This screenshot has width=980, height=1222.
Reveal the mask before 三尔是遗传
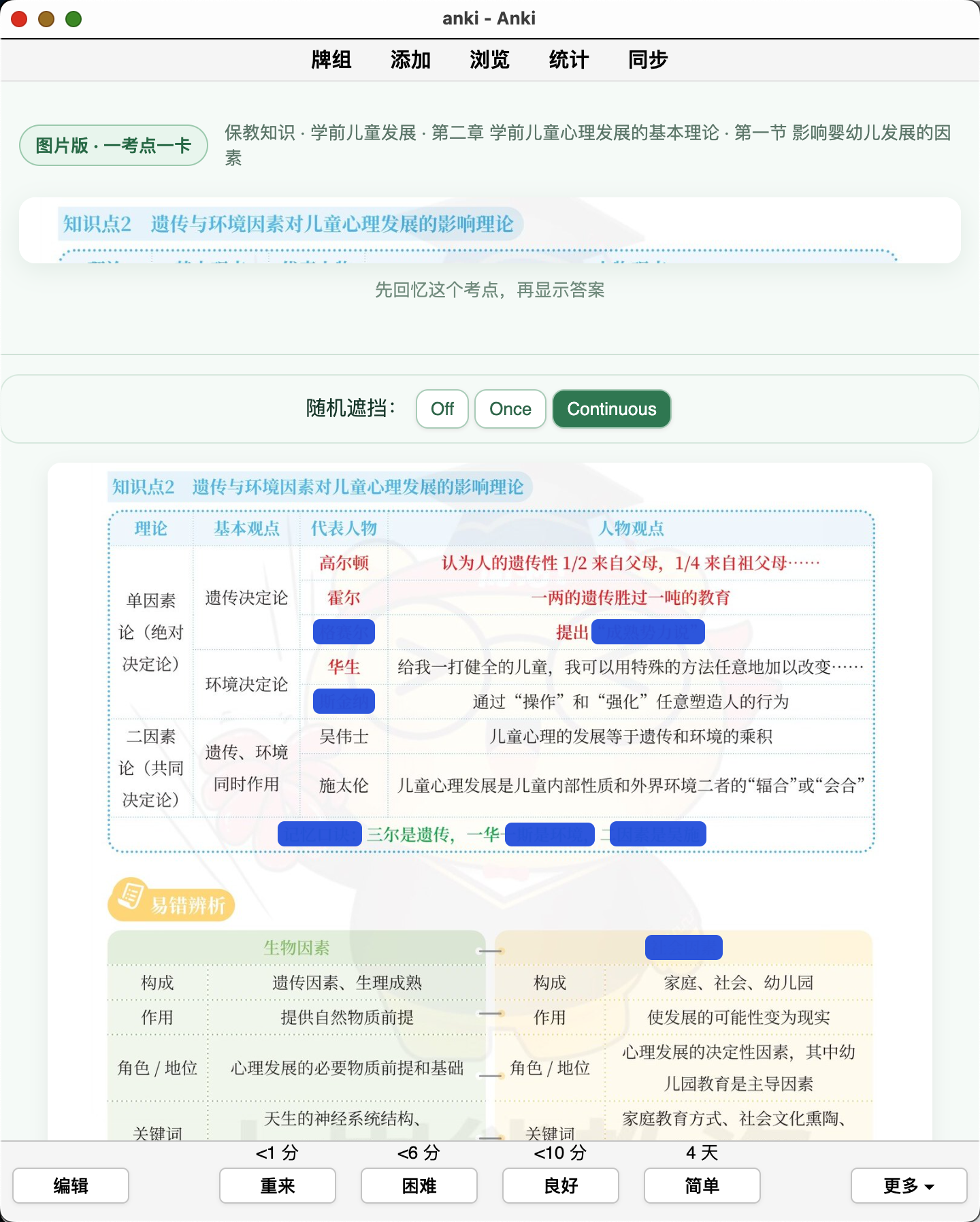(x=319, y=834)
